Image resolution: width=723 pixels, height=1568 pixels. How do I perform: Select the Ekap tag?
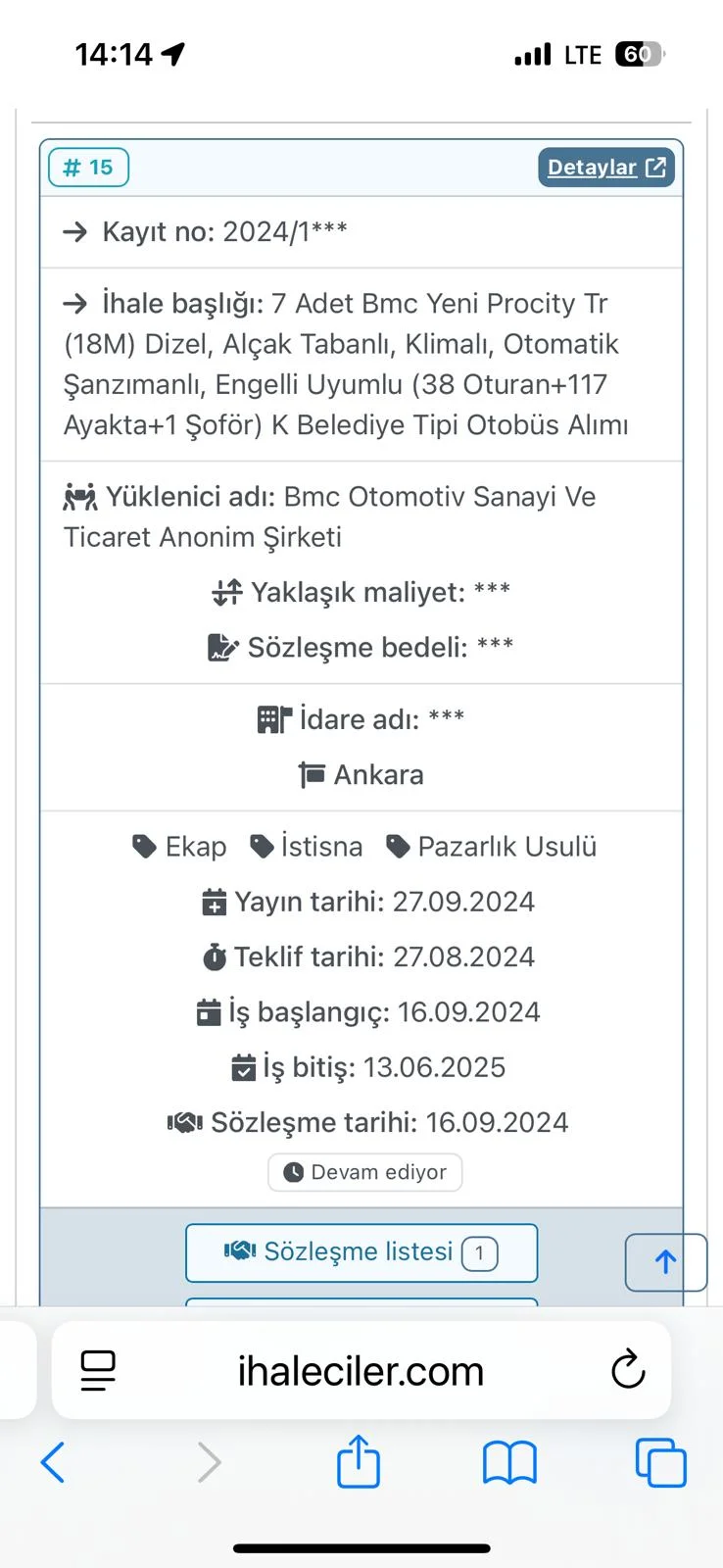tap(180, 847)
